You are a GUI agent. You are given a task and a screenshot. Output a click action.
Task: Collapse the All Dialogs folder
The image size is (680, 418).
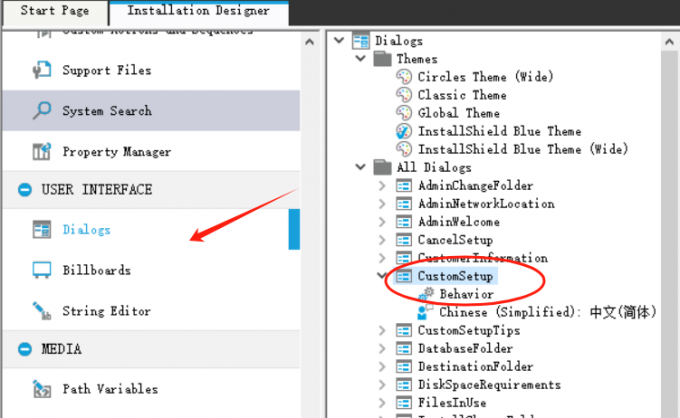(x=360, y=167)
